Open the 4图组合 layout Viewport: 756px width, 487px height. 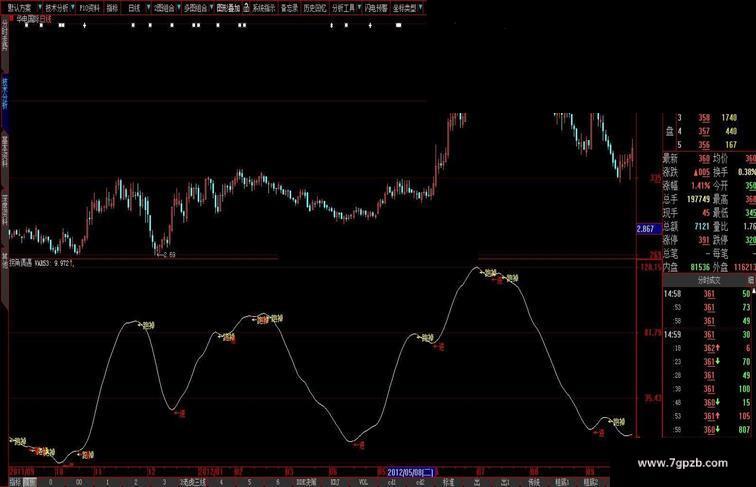coord(164,8)
